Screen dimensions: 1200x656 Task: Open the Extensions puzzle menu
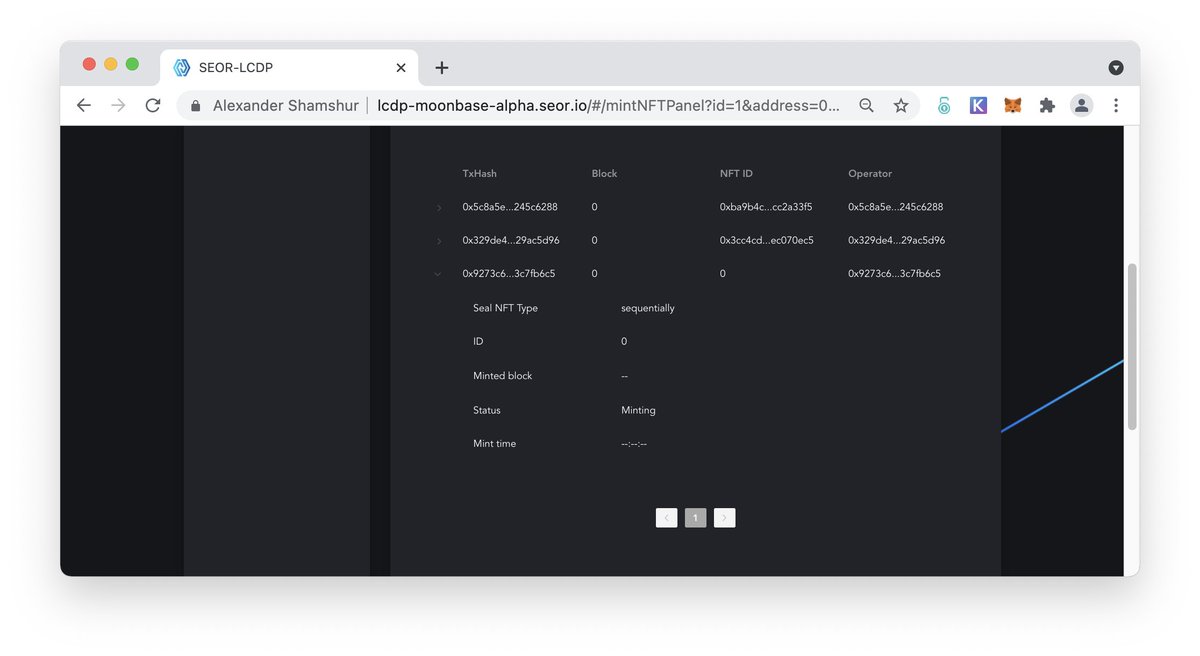1047,105
